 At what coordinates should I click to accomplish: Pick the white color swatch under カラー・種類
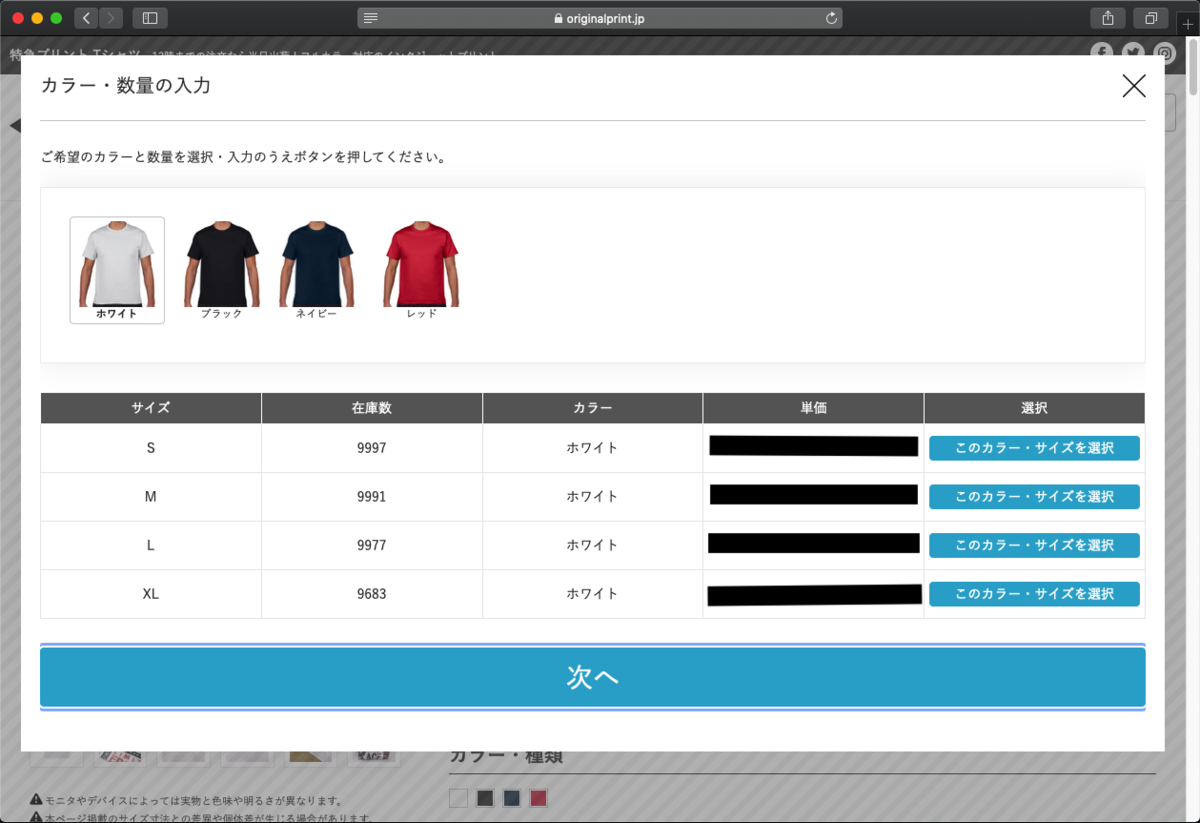click(x=458, y=798)
